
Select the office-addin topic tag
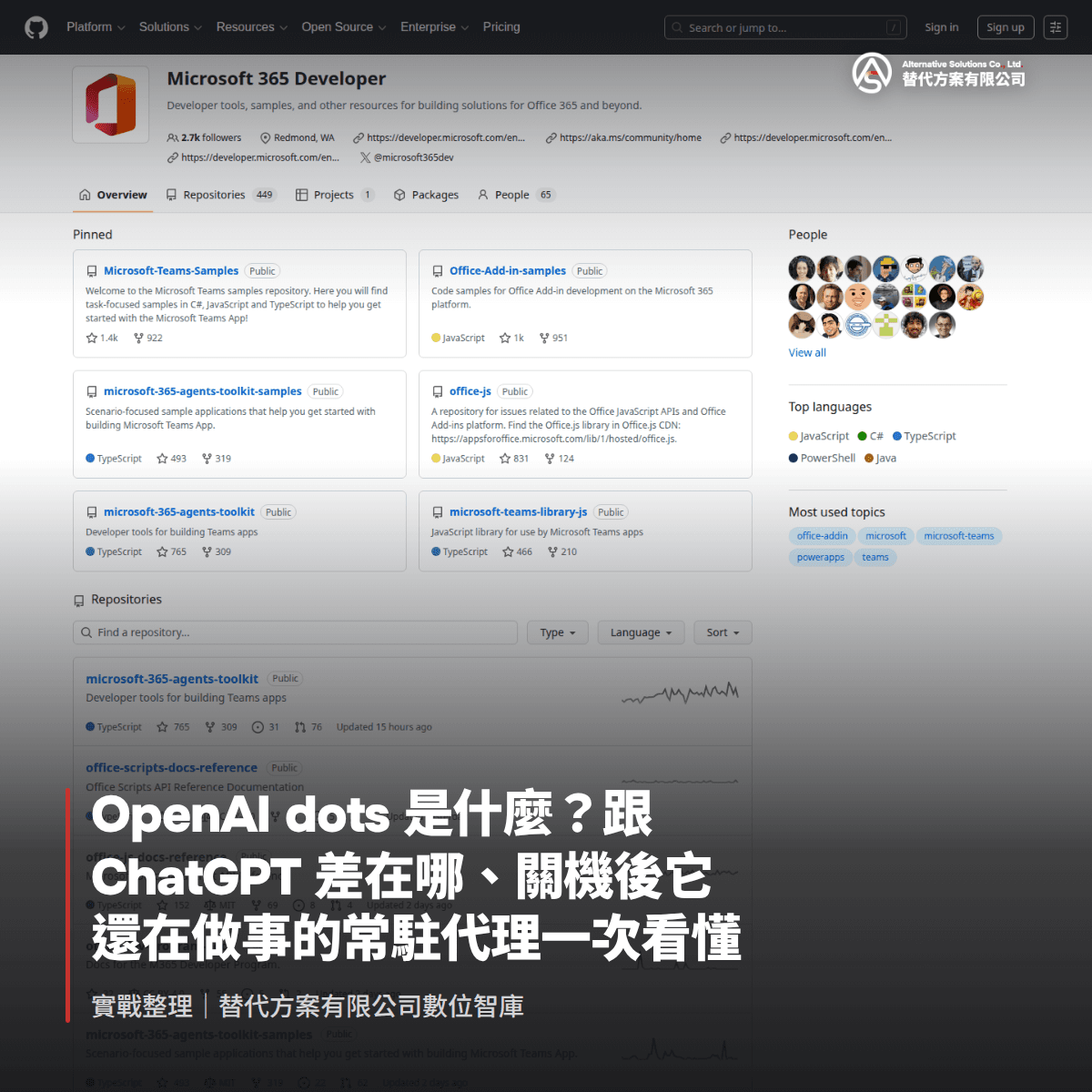pyautogui.click(x=823, y=536)
